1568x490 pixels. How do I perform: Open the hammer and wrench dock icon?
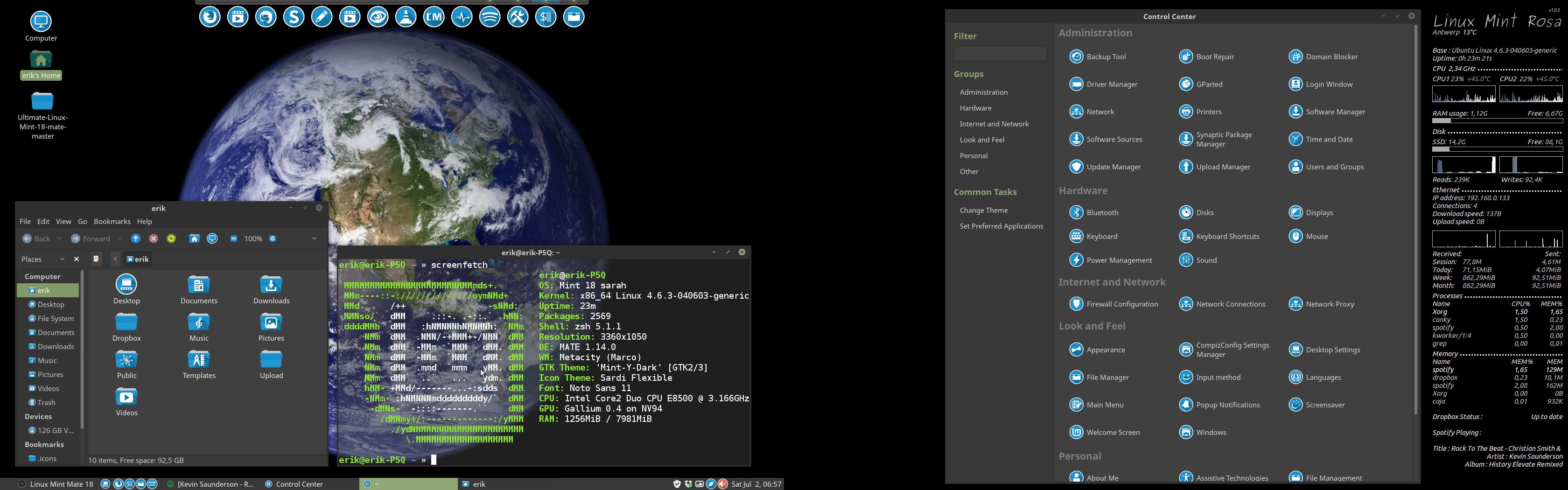518,17
